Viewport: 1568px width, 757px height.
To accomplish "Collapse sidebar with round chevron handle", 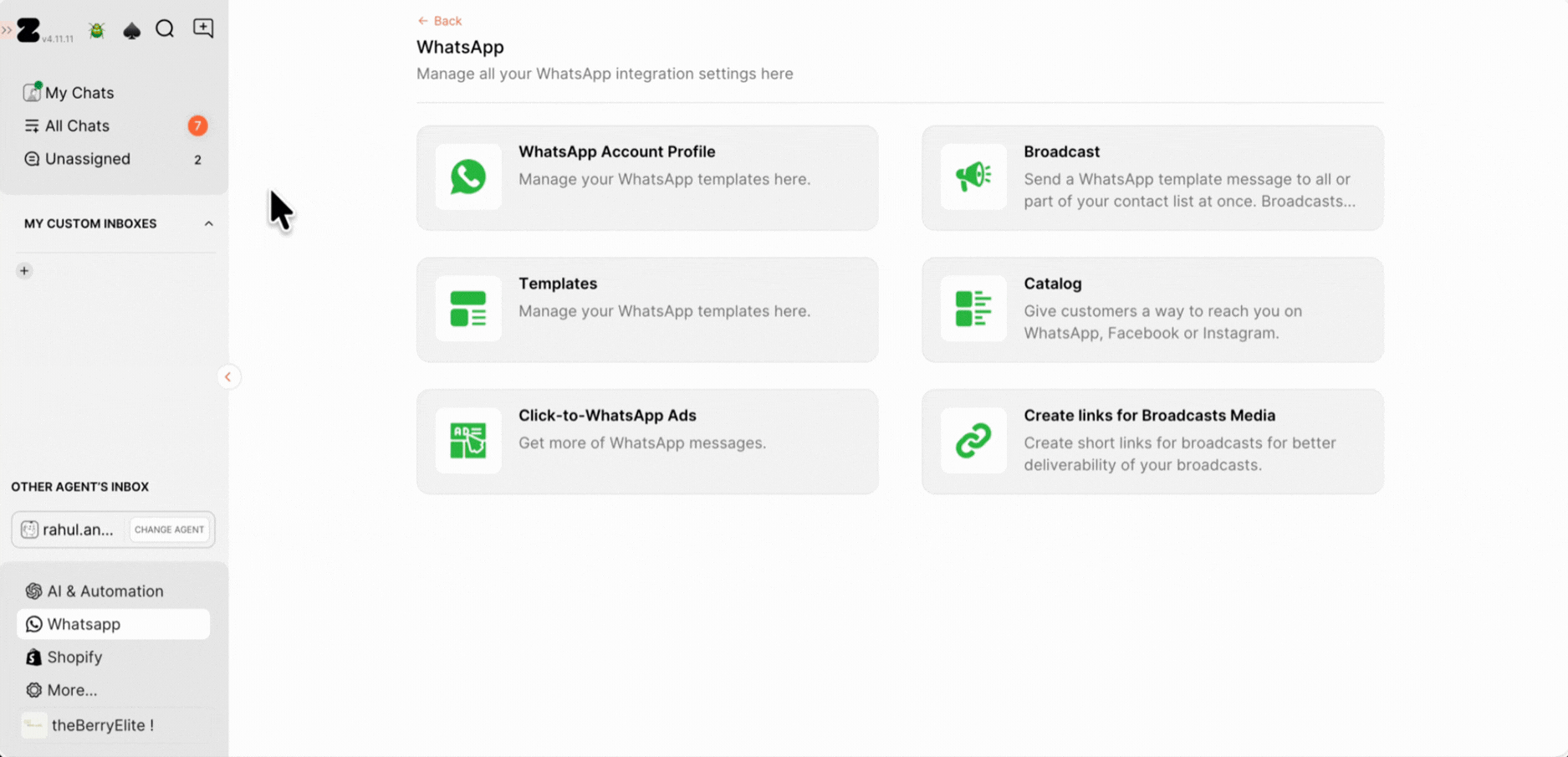I will 227,377.
